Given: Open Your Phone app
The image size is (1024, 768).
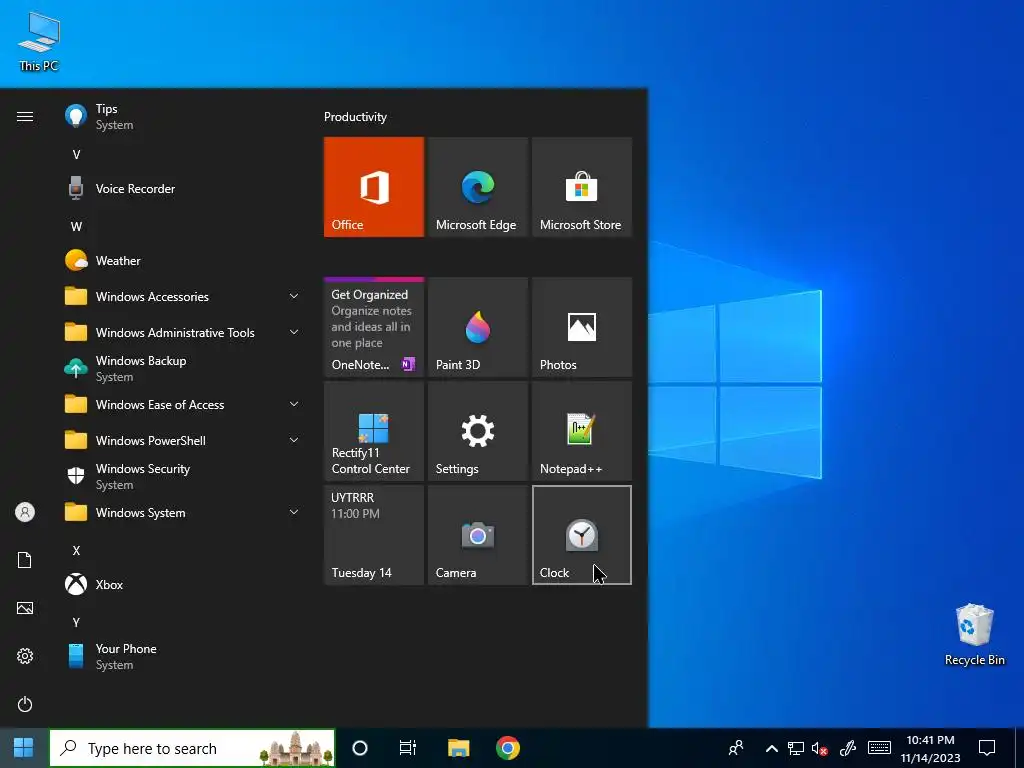Looking at the screenshot, I should [183, 656].
